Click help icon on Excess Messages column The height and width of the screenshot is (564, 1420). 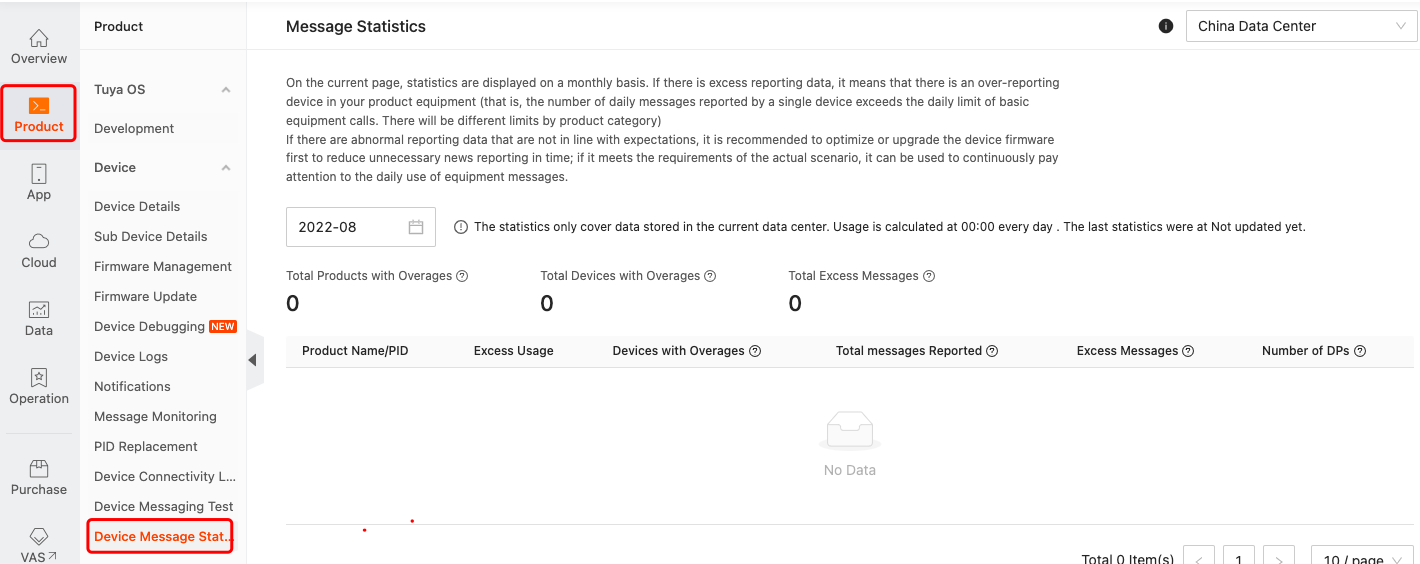[1188, 351]
